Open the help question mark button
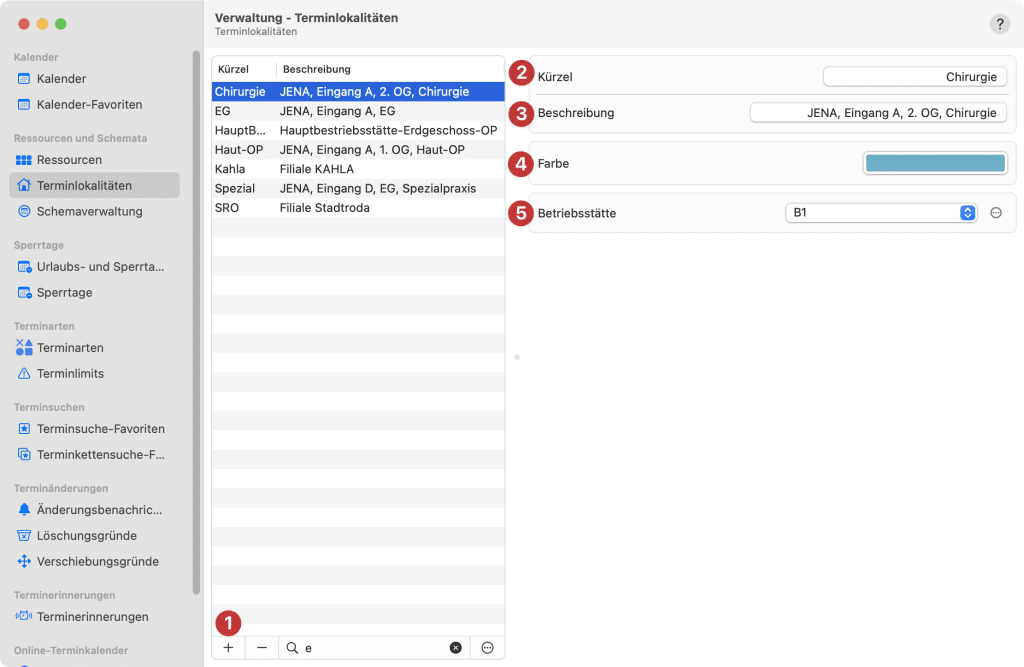 999,24
